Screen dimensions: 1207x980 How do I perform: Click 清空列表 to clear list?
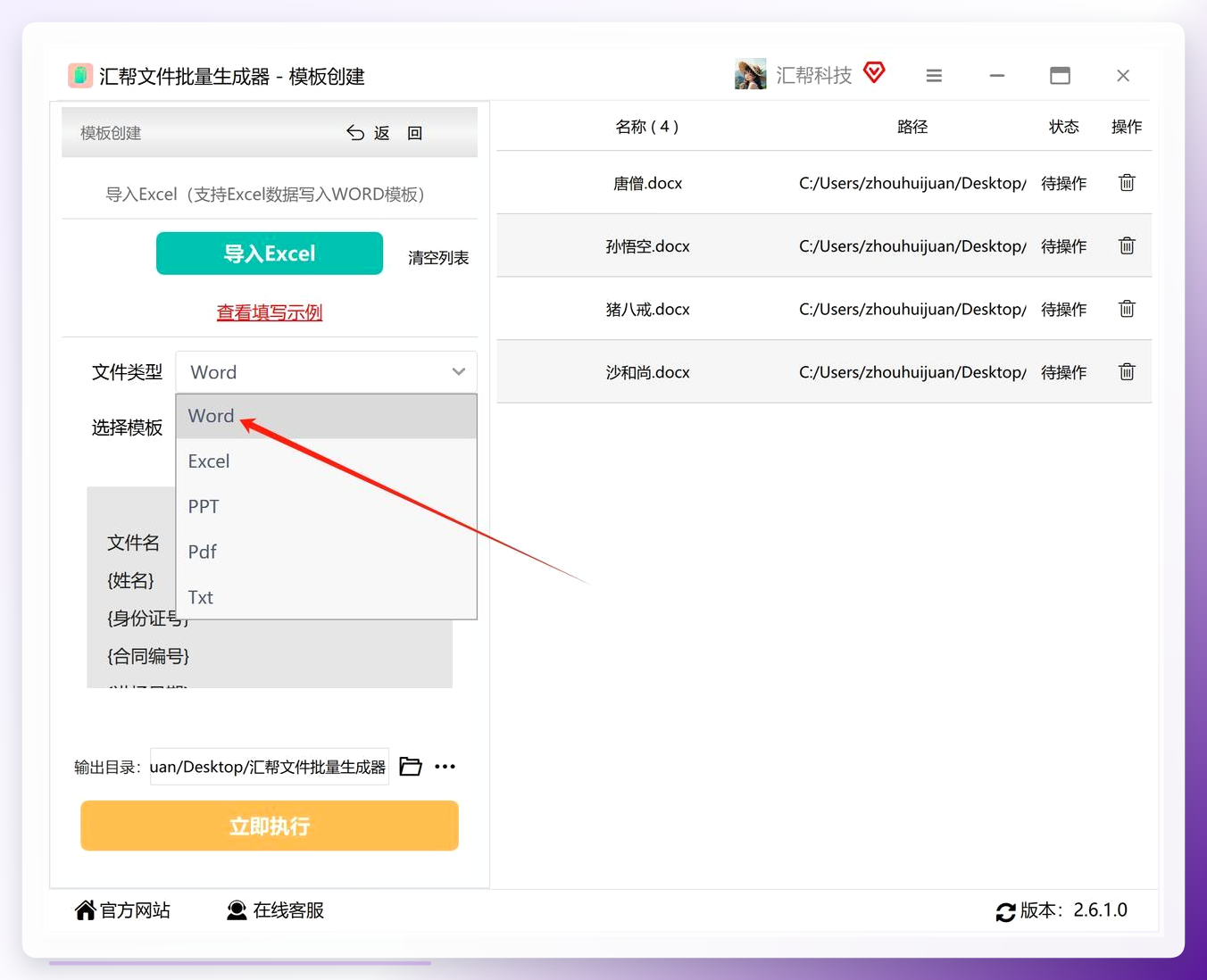pos(438,258)
